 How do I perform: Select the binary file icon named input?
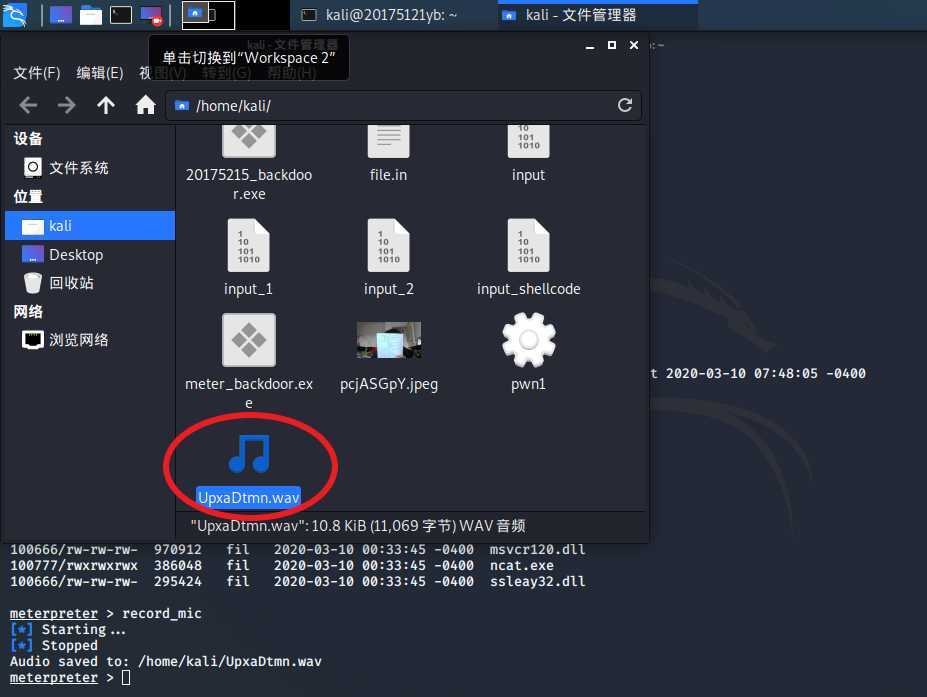pos(529,141)
